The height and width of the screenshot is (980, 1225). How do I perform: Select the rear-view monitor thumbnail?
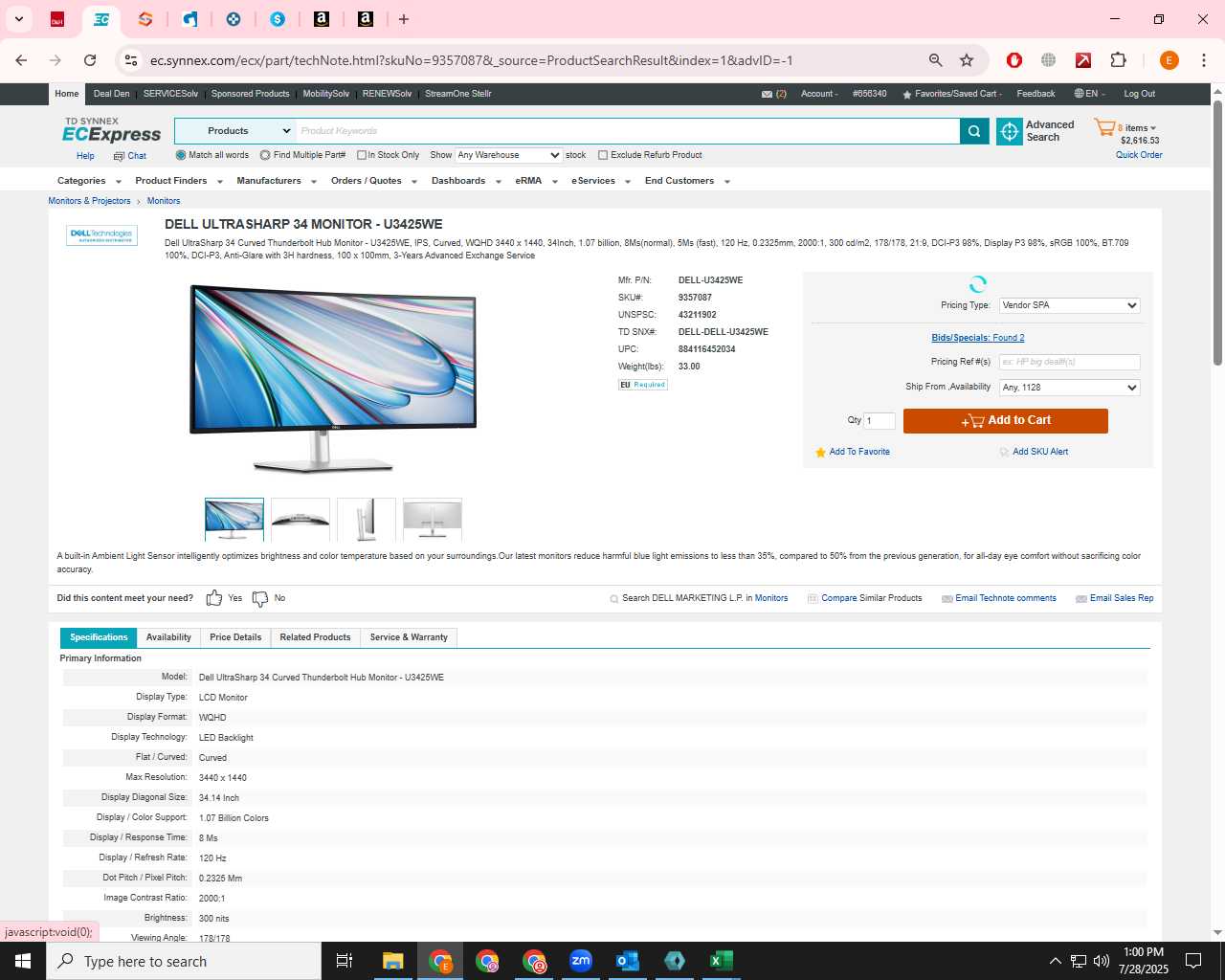click(x=433, y=520)
